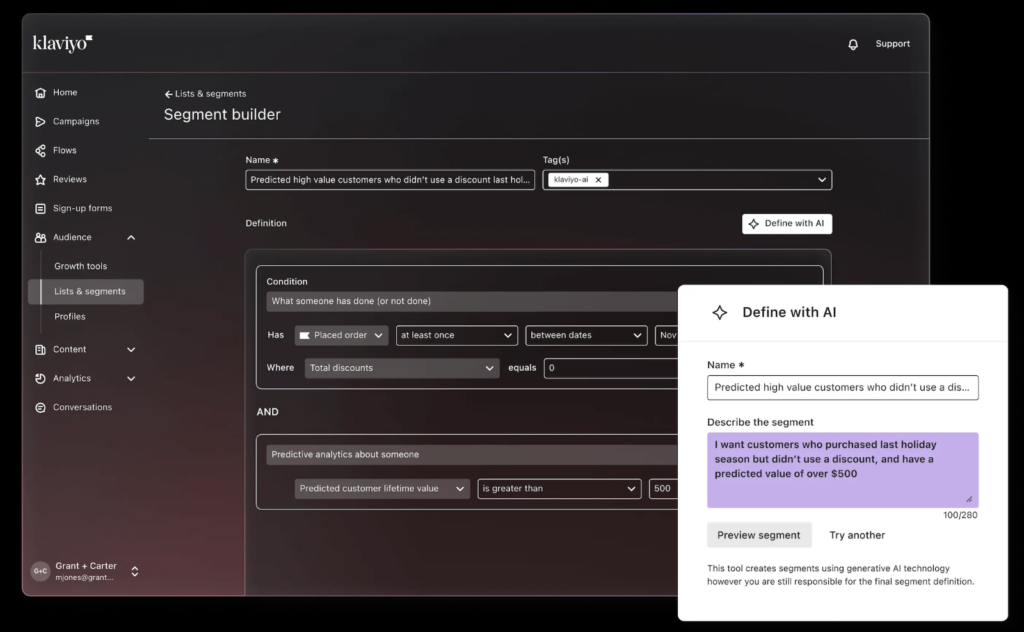Viewport: 1024px width, 632px height.
Task: Click Placed order flag icon
Action: pos(304,336)
